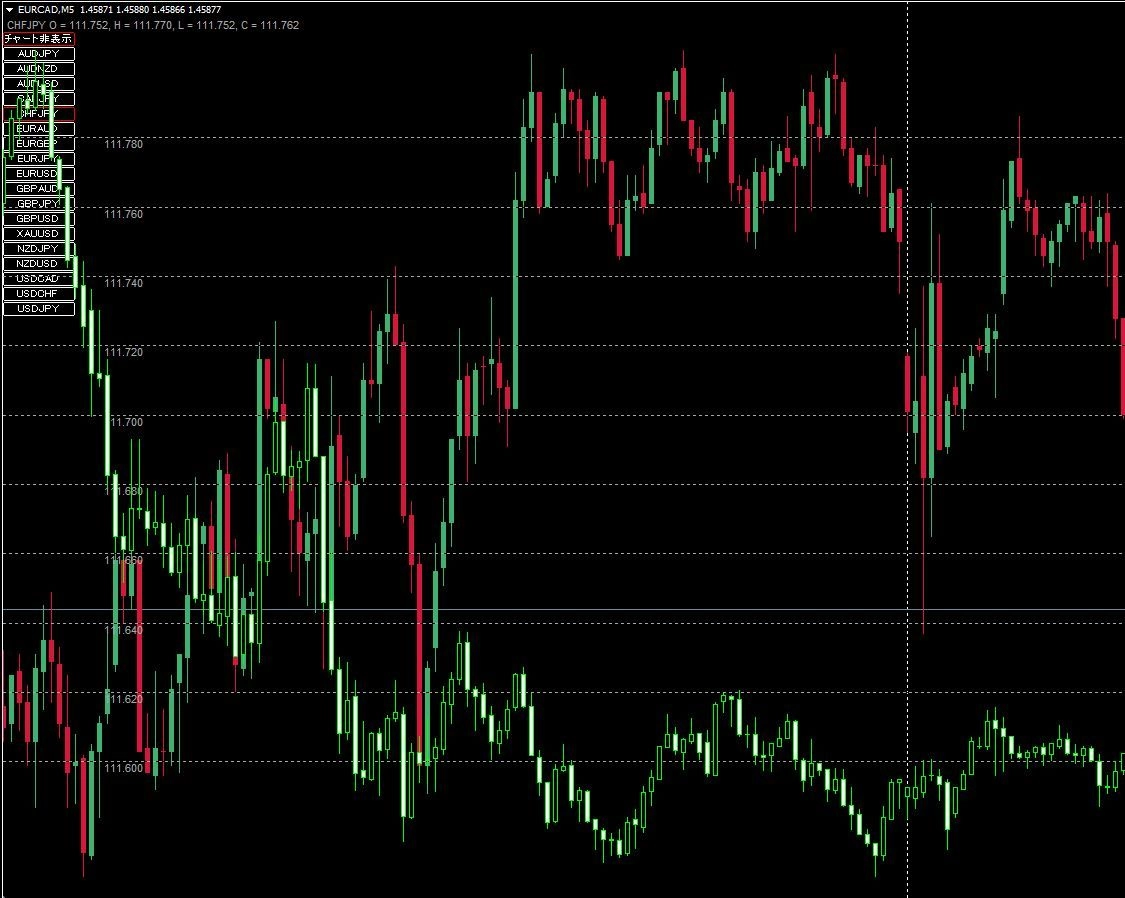
Task: Choose the AUDUSD symbol button
Action: point(39,84)
